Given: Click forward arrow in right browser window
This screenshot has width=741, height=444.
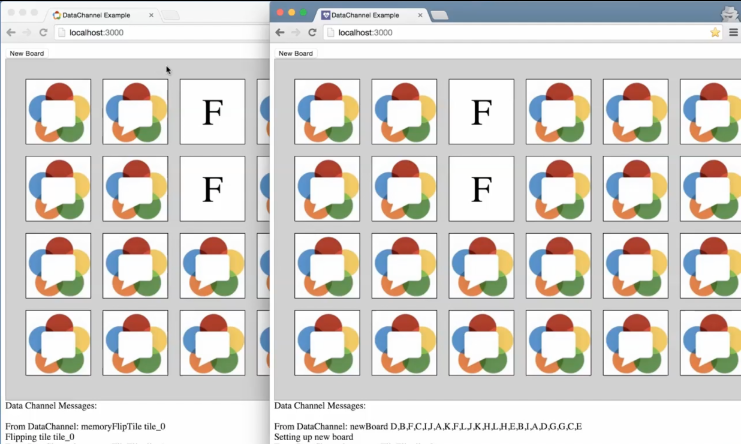Looking at the screenshot, I should (296, 33).
